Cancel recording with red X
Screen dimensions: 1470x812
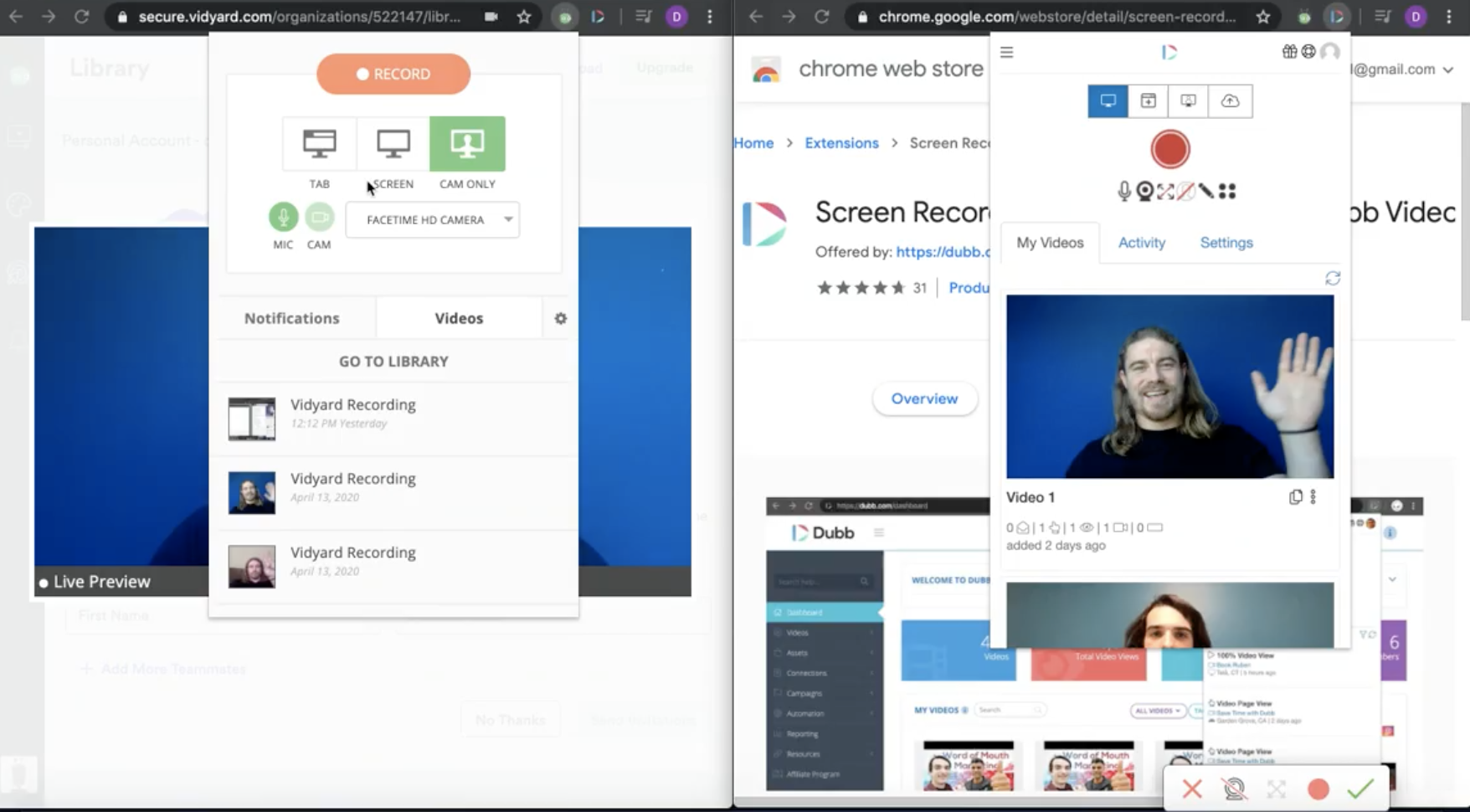[1192, 789]
